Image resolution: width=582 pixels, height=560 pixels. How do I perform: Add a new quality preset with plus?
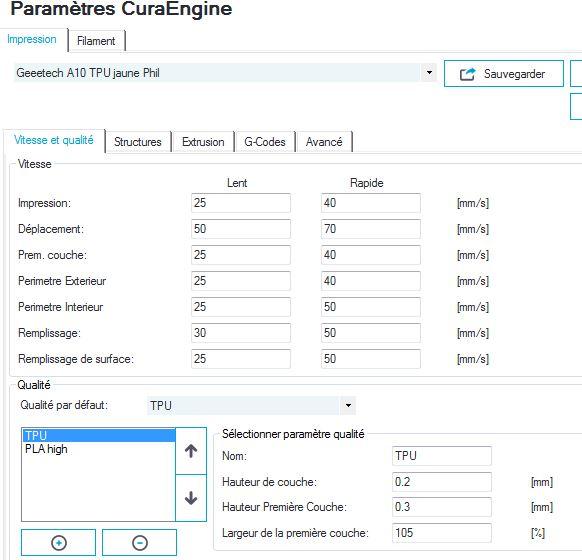coord(59,543)
